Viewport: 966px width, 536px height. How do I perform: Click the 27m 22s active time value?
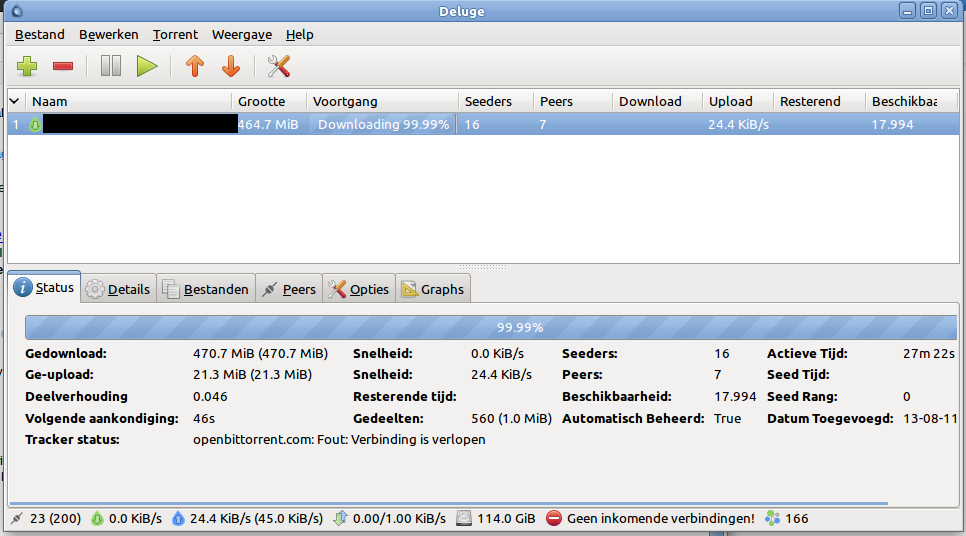pos(928,354)
